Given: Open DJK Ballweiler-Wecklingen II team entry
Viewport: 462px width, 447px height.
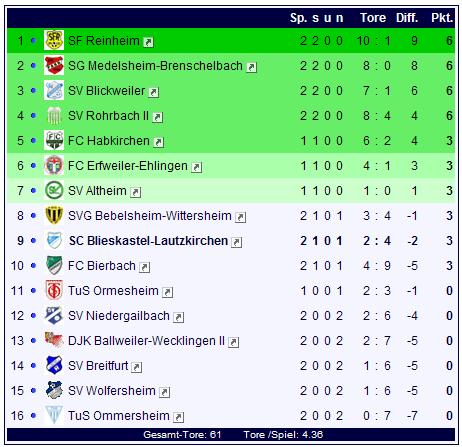Looking at the screenshot, I should point(146,341).
